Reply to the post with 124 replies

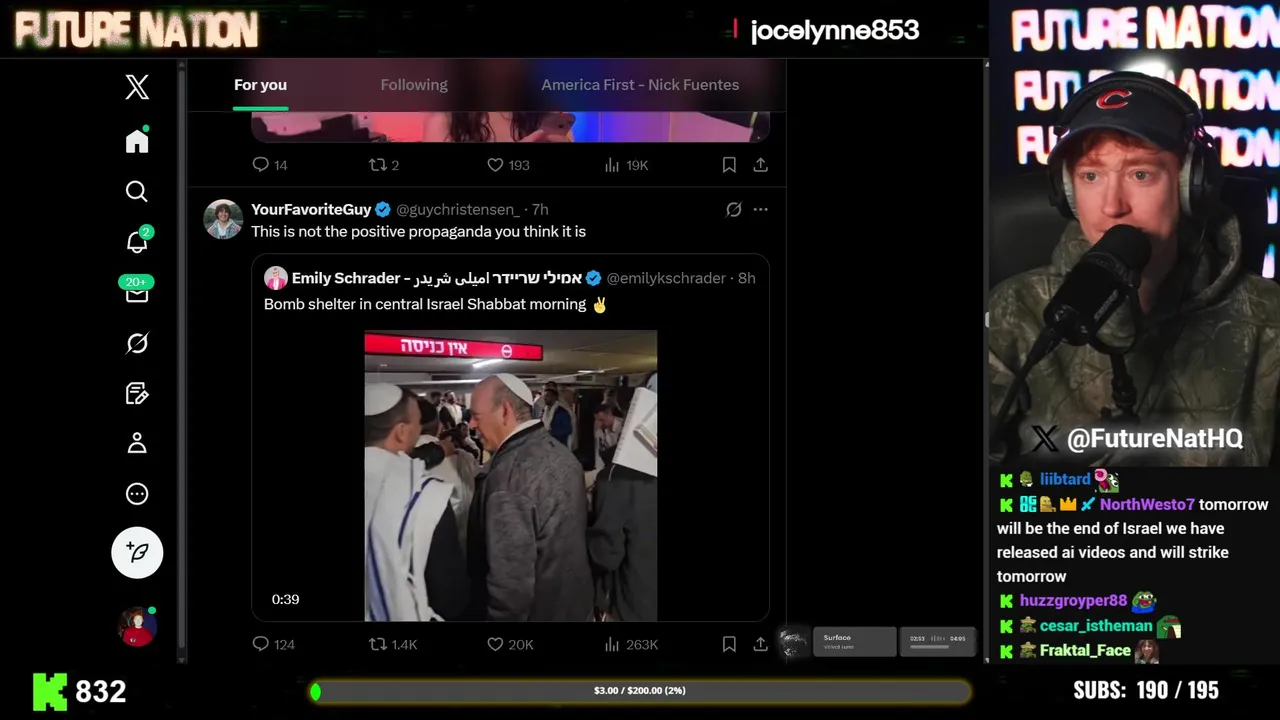[273, 645]
